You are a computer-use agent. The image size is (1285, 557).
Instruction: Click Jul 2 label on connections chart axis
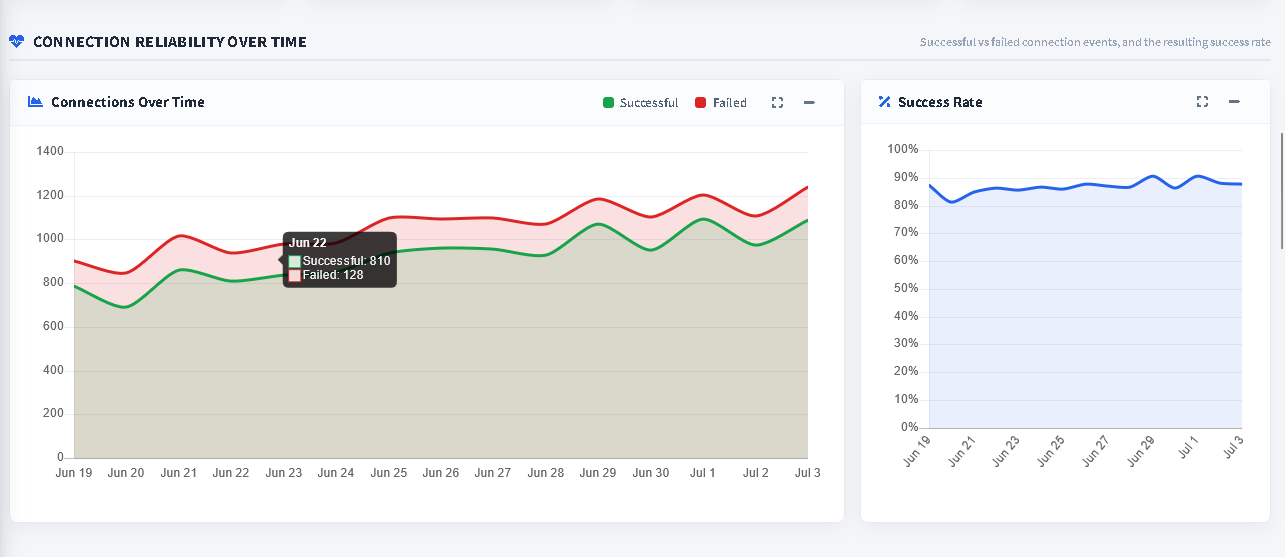tap(755, 473)
